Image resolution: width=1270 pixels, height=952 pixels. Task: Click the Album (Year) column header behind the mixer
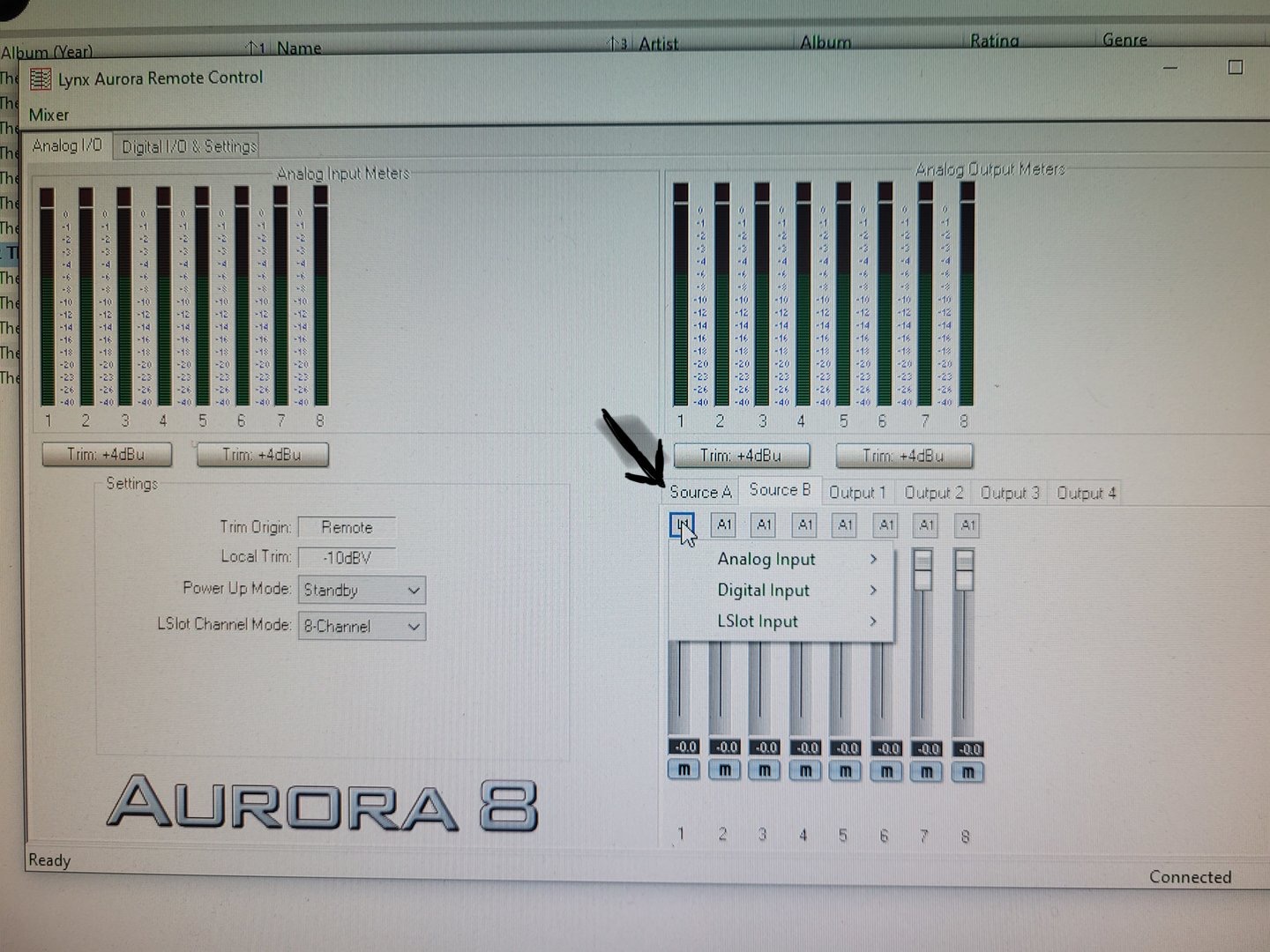(46, 51)
